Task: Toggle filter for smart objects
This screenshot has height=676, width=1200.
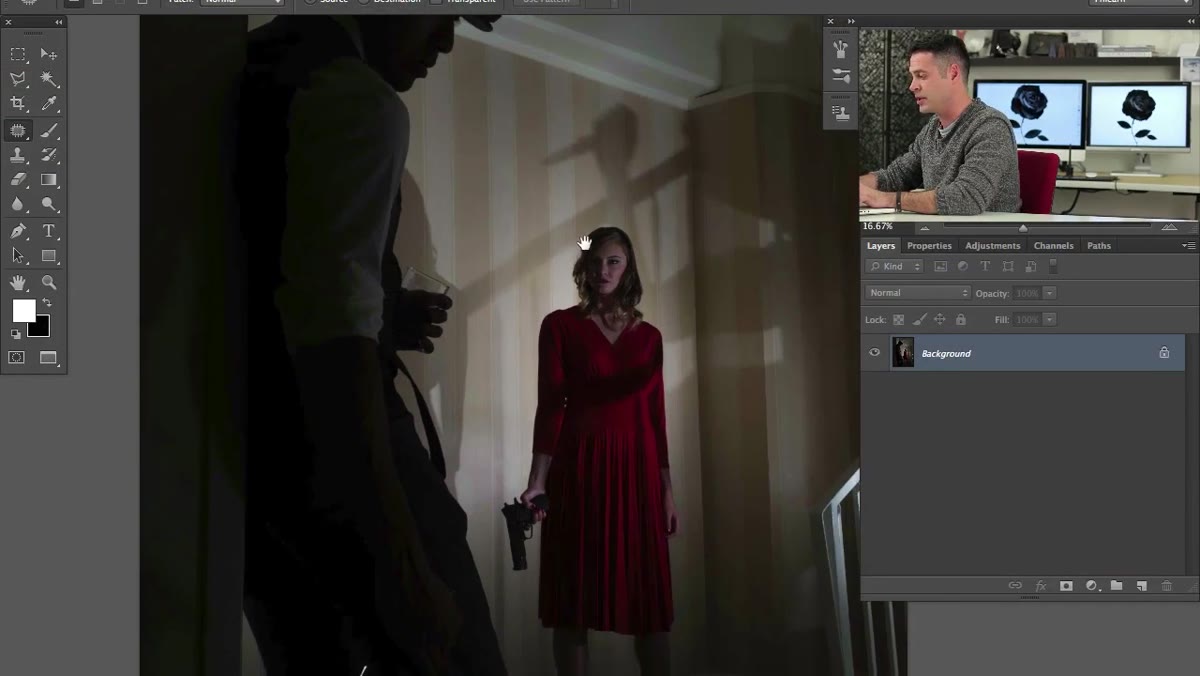Action: (x=1030, y=266)
